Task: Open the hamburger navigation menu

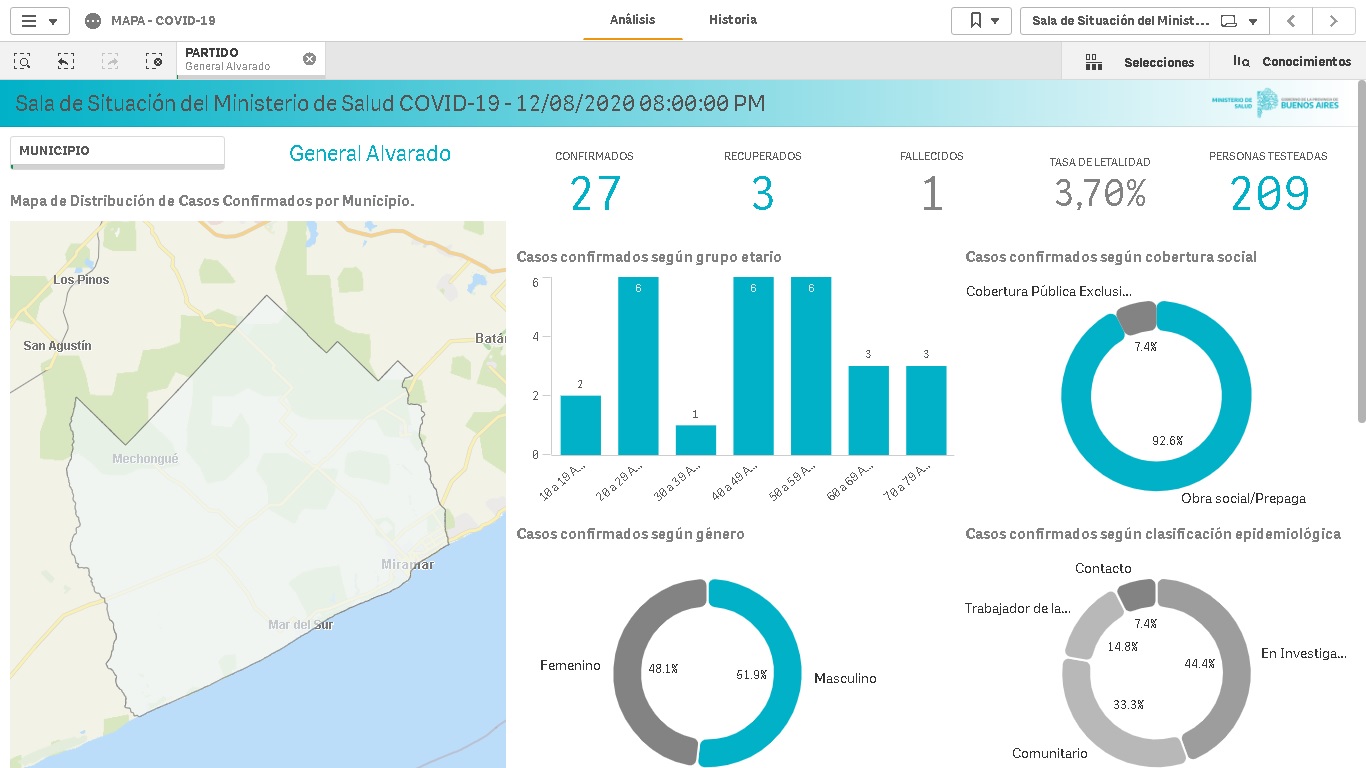Action: click(x=39, y=21)
